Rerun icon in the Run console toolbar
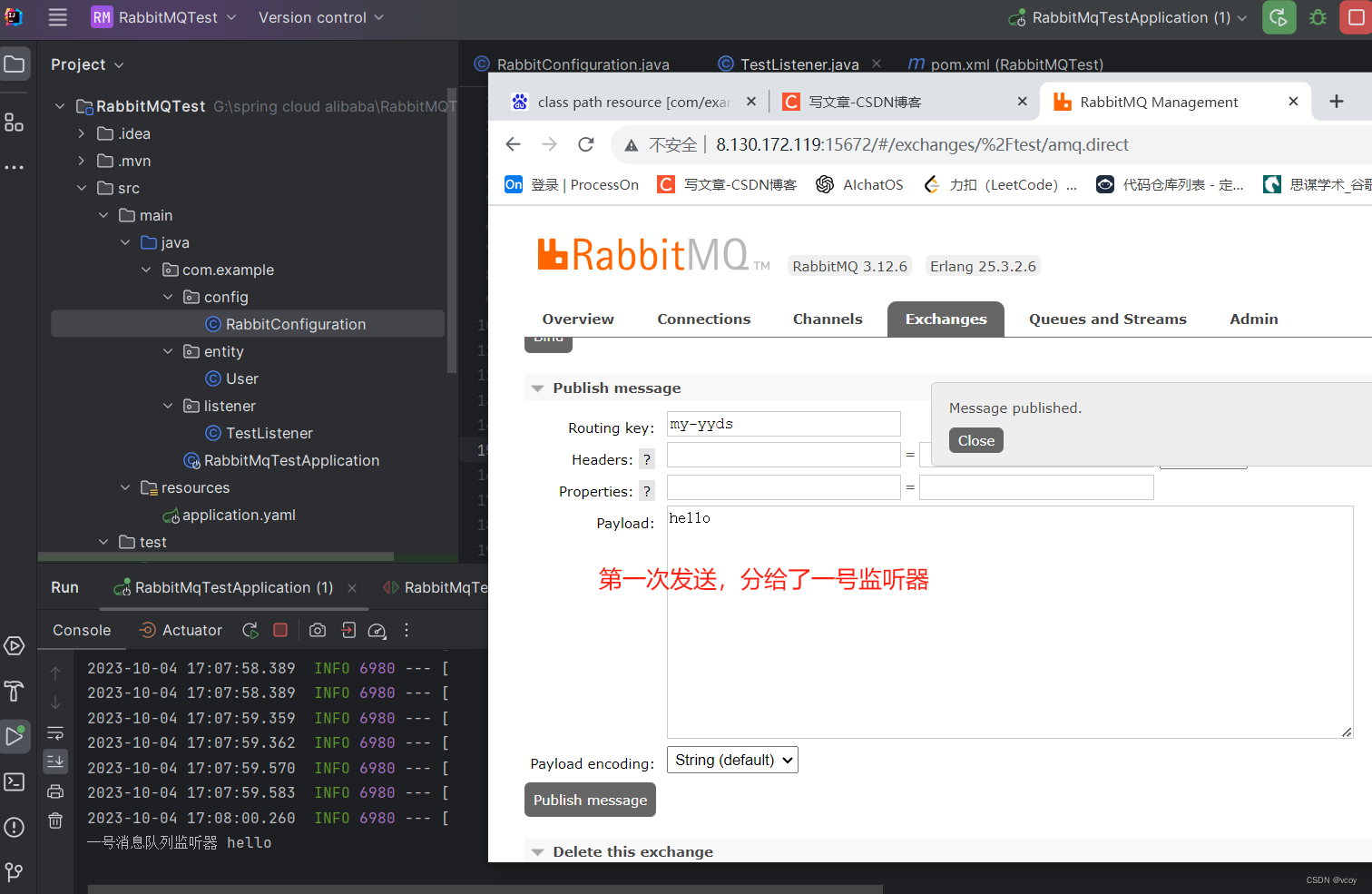This screenshot has width=1372, height=894. [x=251, y=630]
